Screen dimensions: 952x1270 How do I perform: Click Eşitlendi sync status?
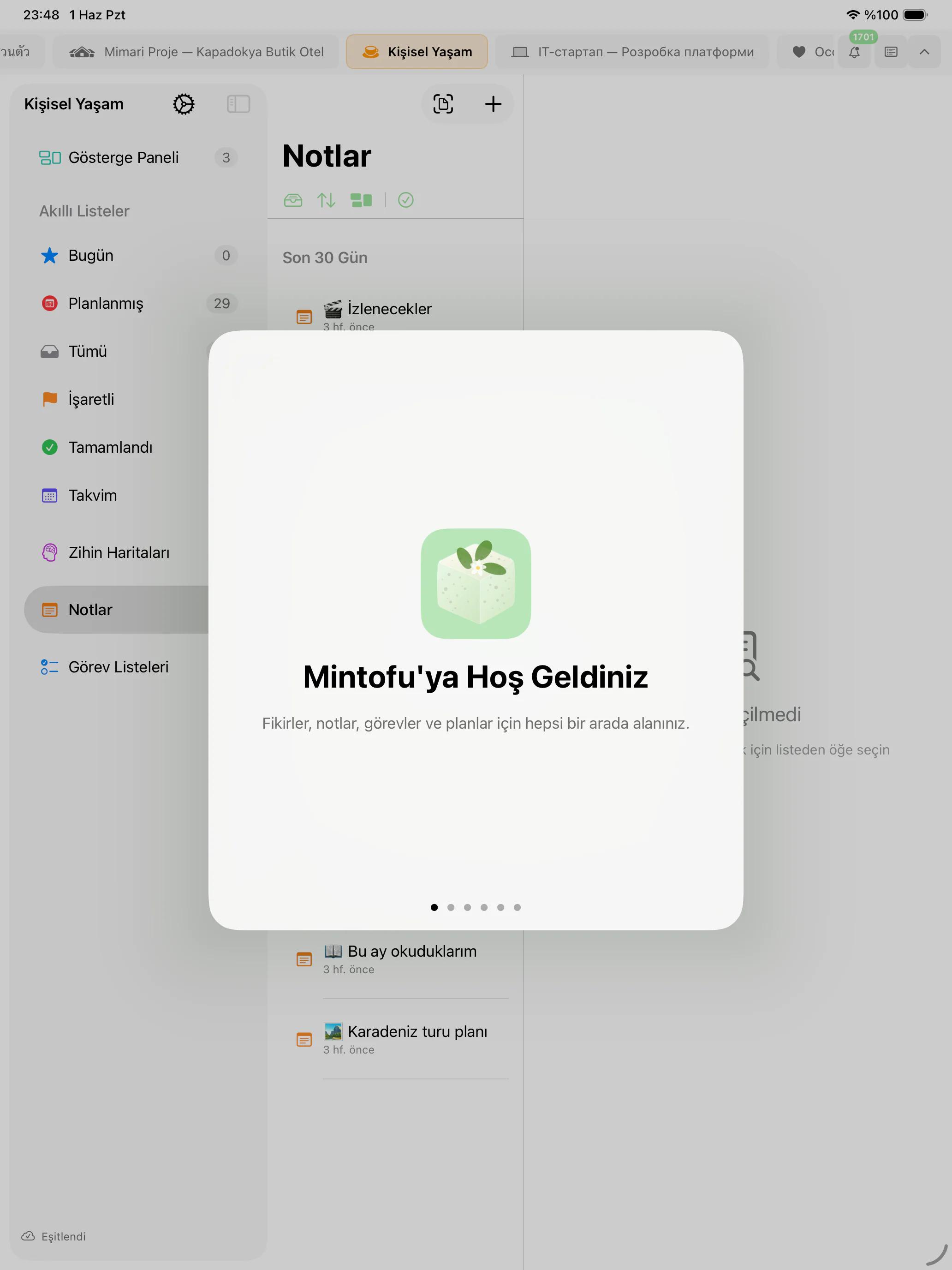pos(54,1236)
